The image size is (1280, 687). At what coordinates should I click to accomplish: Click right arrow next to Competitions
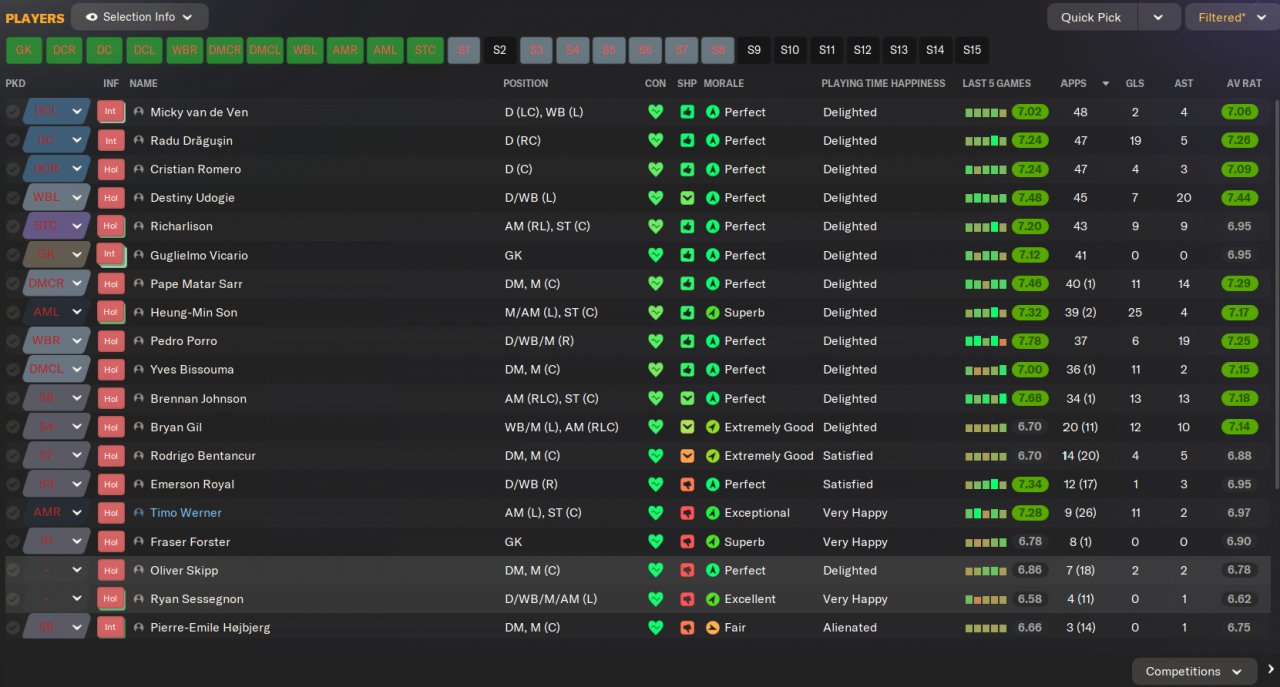tap(1270, 670)
